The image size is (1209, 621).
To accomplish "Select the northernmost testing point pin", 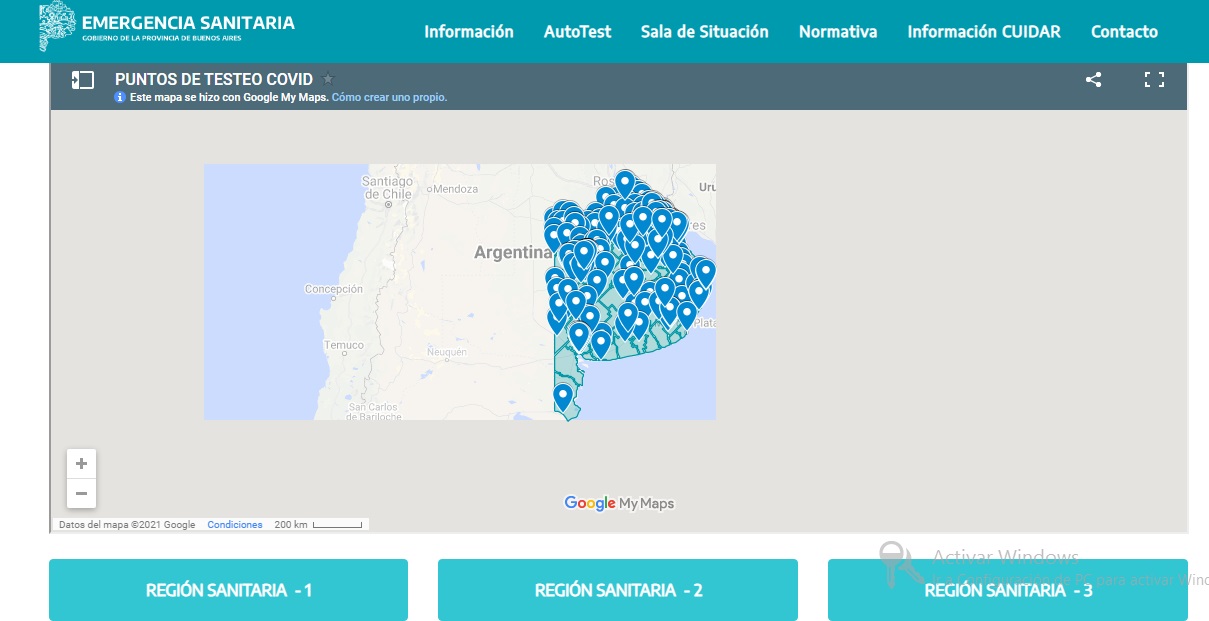I will click(625, 183).
